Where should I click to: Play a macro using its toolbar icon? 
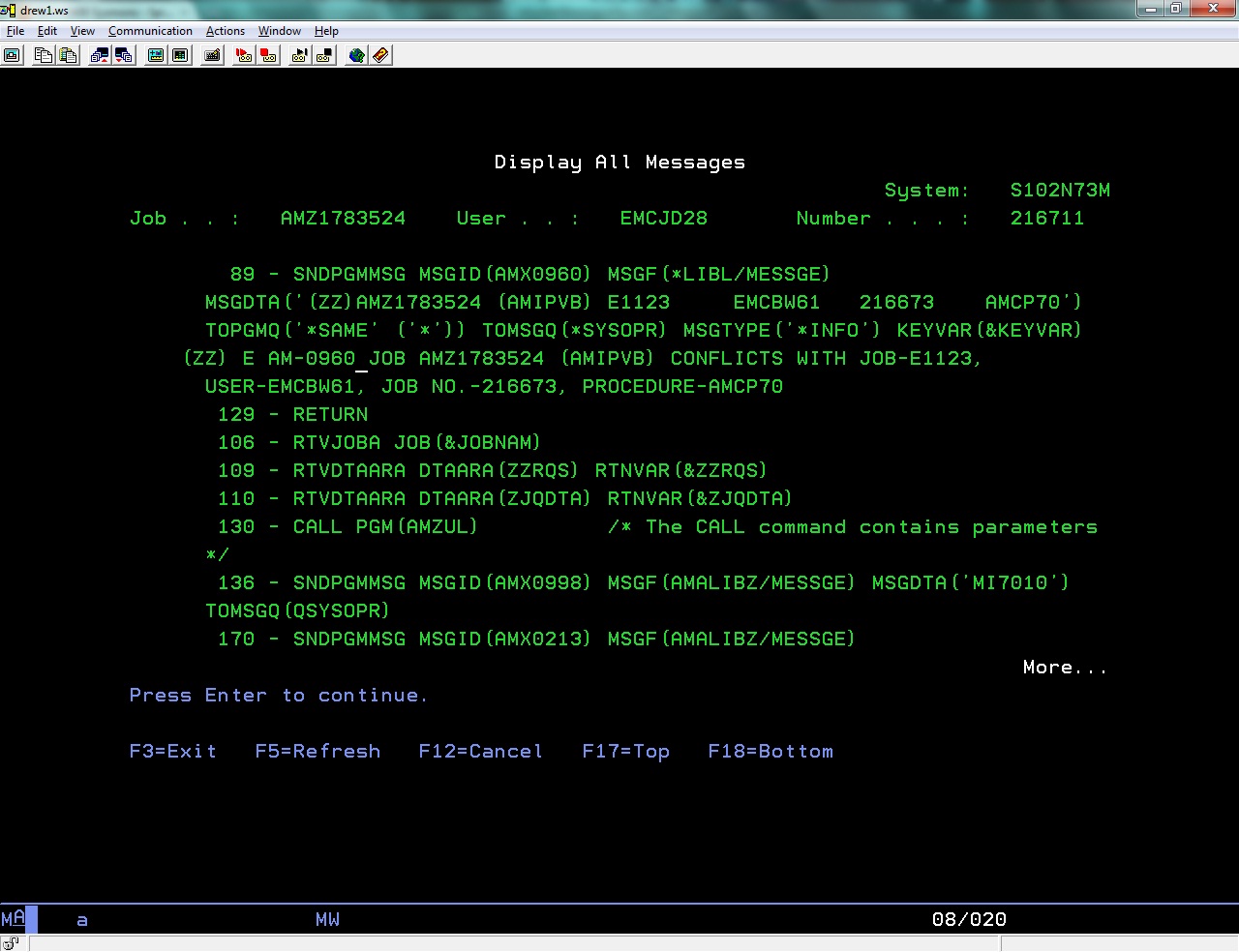tap(300, 55)
